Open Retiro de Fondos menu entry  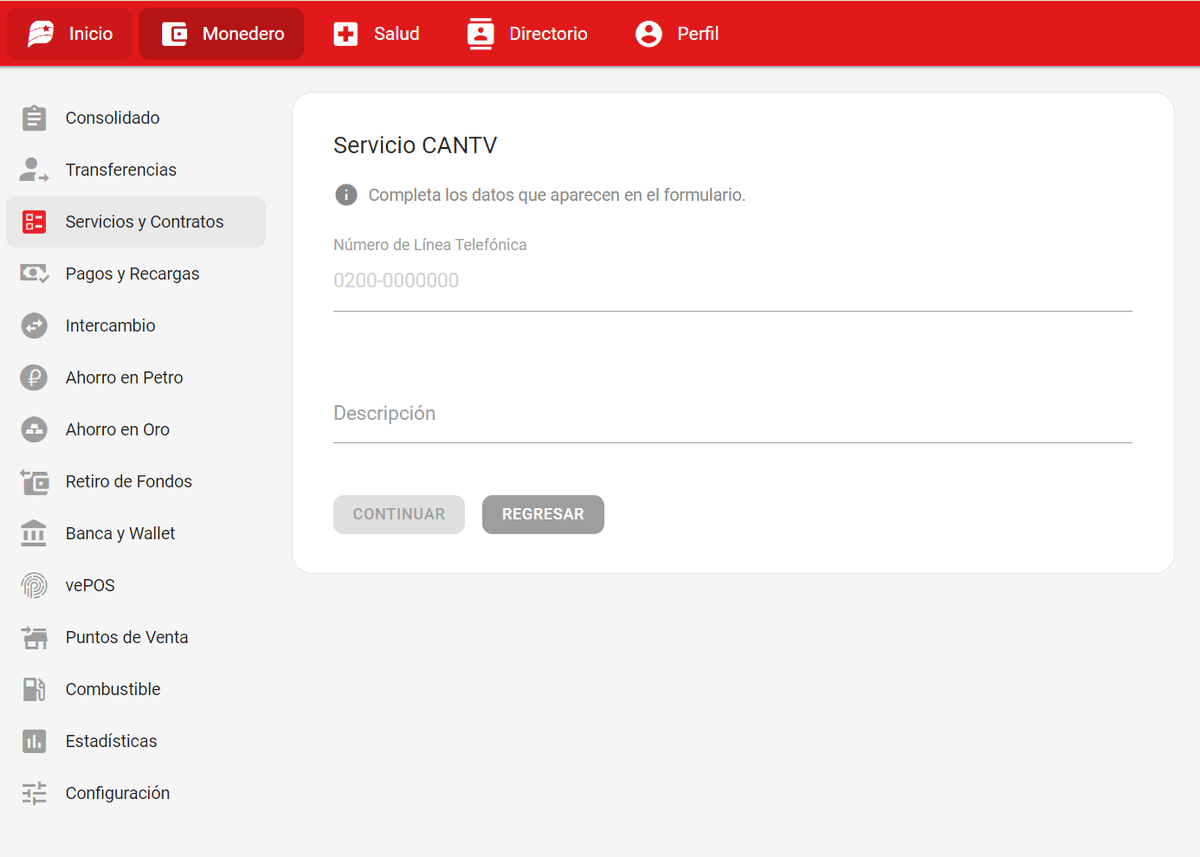136,482
